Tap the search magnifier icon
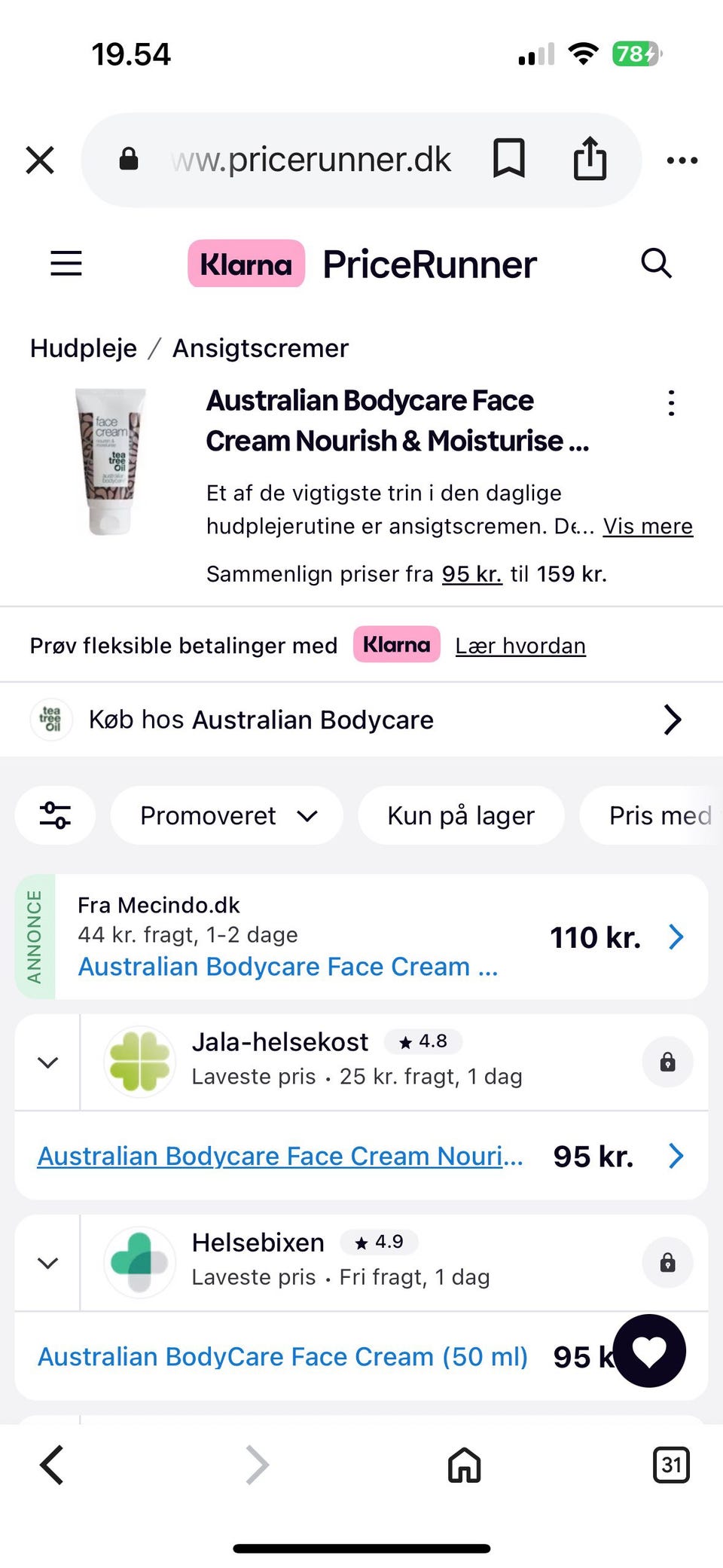The height and width of the screenshot is (1568, 723). tap(655, 264)
